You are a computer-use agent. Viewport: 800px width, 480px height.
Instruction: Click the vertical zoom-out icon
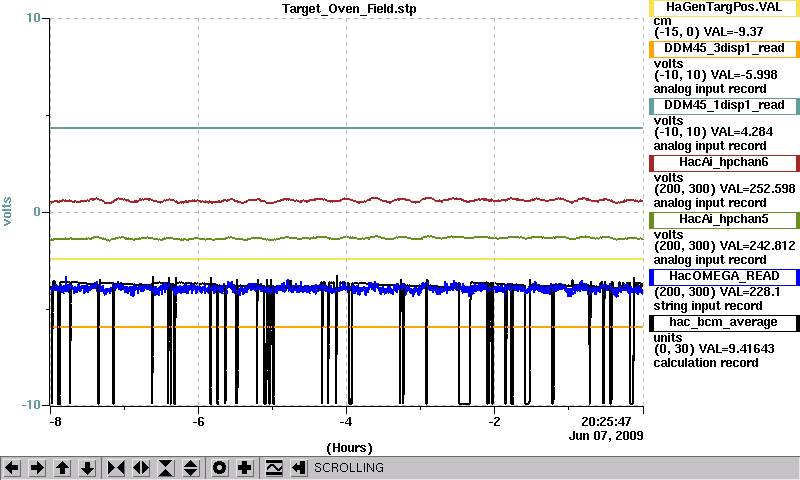[191, 468]
